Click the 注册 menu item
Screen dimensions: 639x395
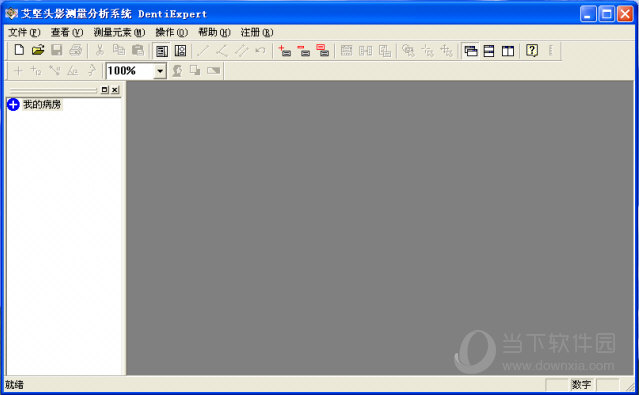[257, 32]
